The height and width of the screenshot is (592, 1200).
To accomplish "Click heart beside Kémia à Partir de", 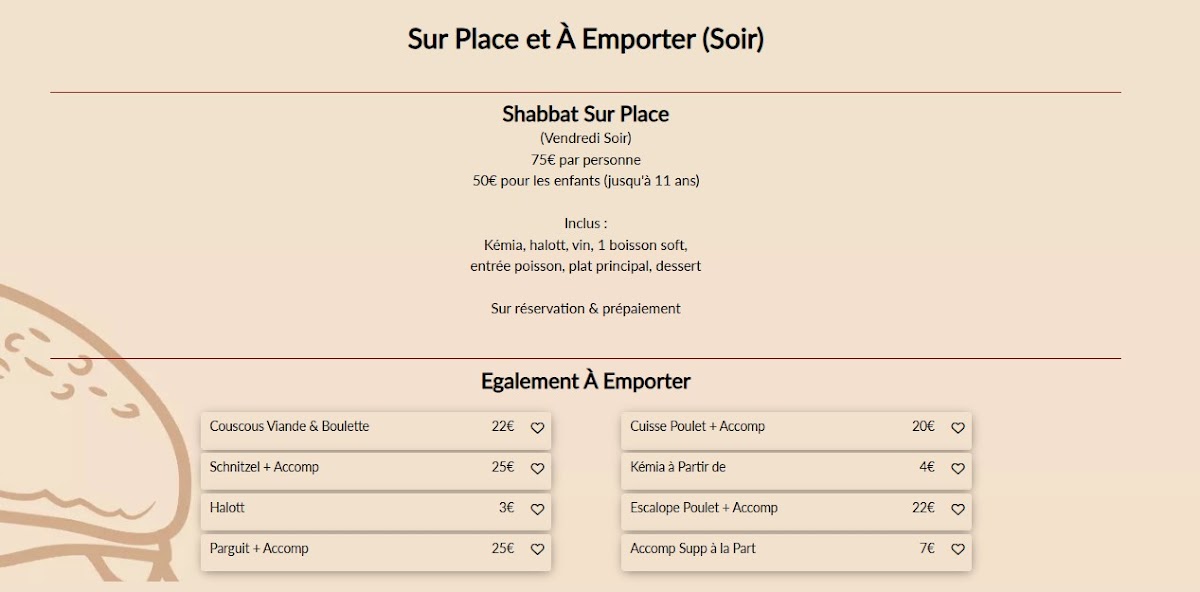I will click(x=957, y=469).
